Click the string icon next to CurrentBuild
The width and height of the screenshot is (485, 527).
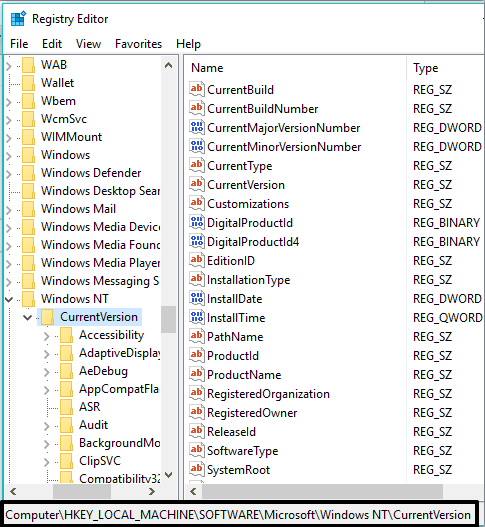197,89
